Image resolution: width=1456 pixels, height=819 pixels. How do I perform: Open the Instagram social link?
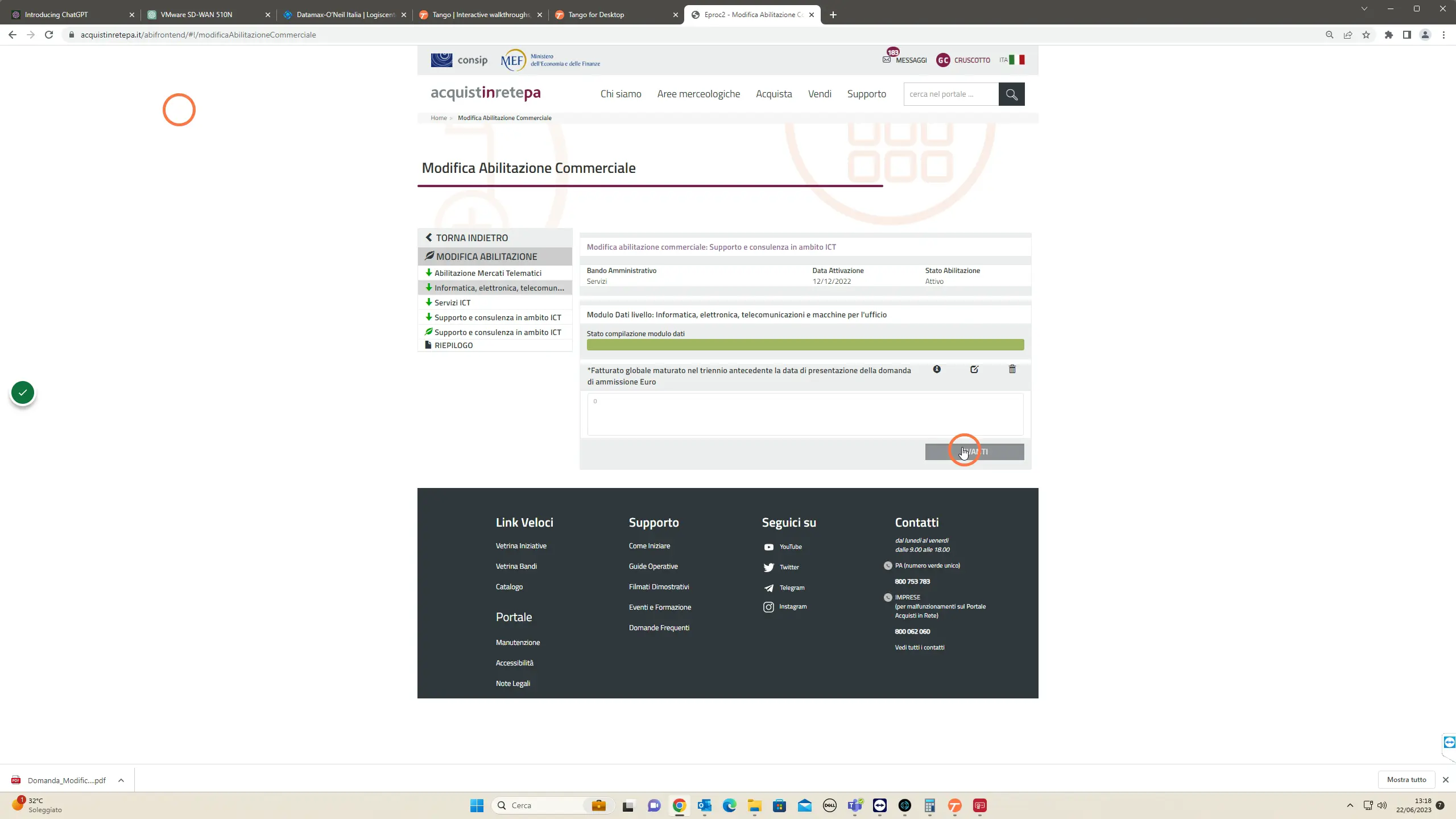pyautogui.click(x=785, y=607)
